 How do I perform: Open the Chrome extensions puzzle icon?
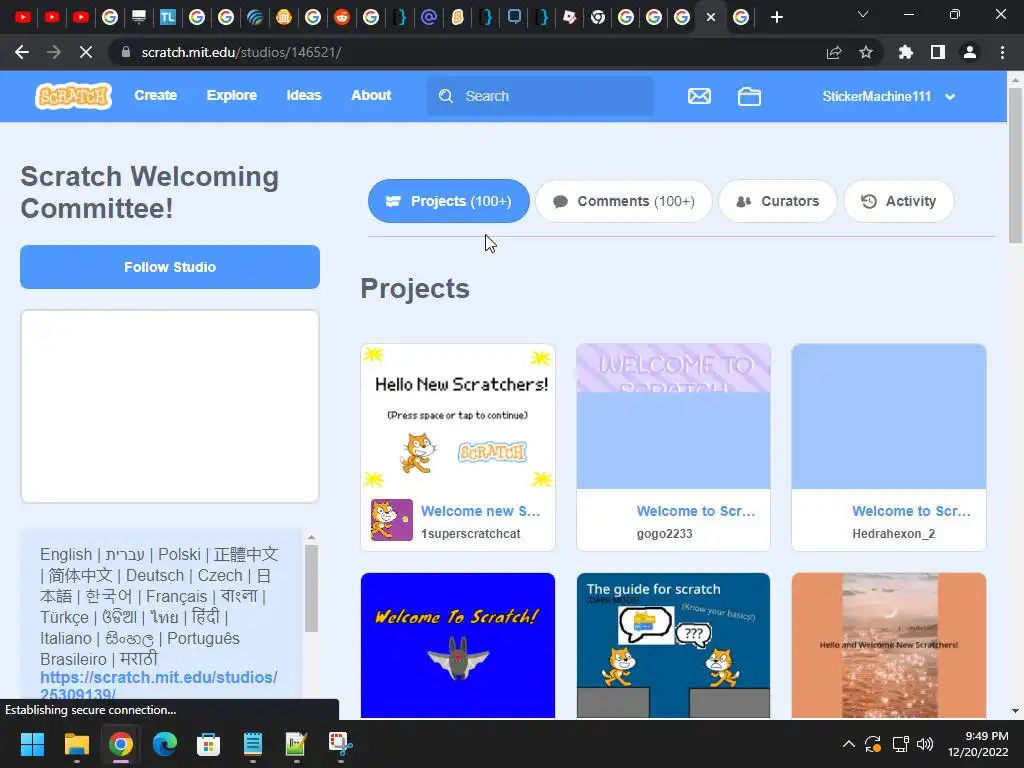click(x=906, y=52)
